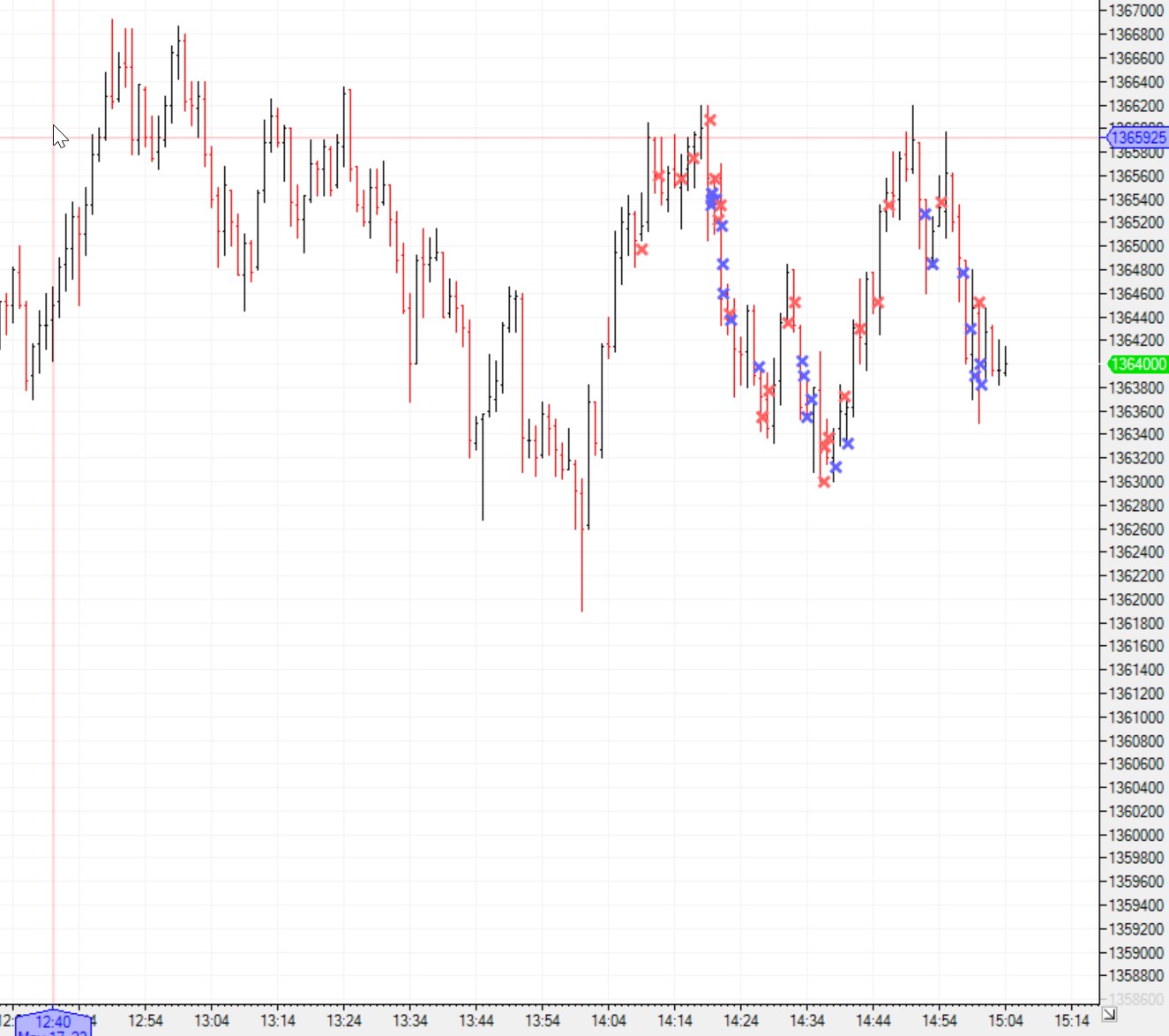
Task: Click the 1363200 price axis label
Action: (1136, 458)
